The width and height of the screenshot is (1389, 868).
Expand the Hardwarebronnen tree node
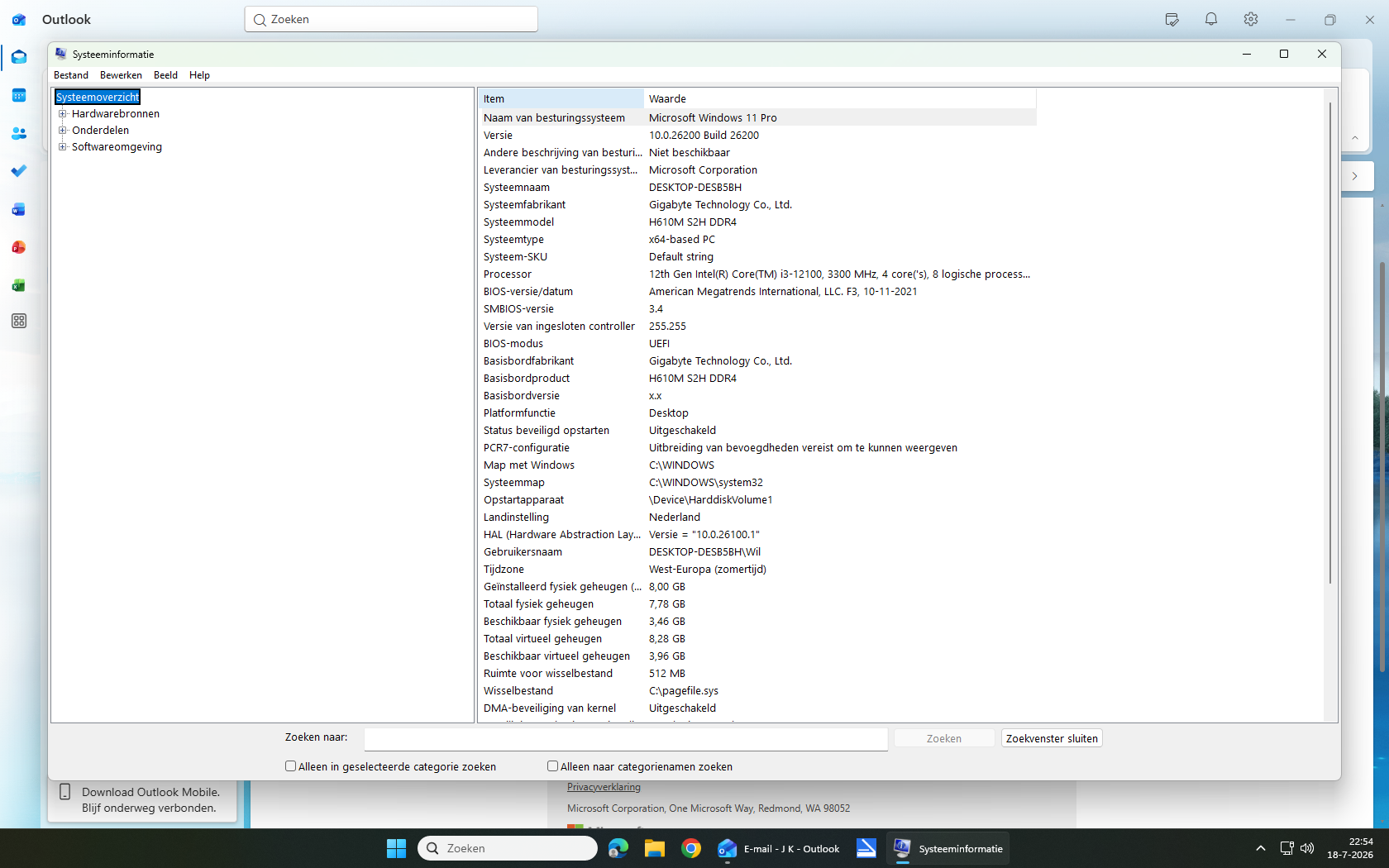(x=62, y=113)
